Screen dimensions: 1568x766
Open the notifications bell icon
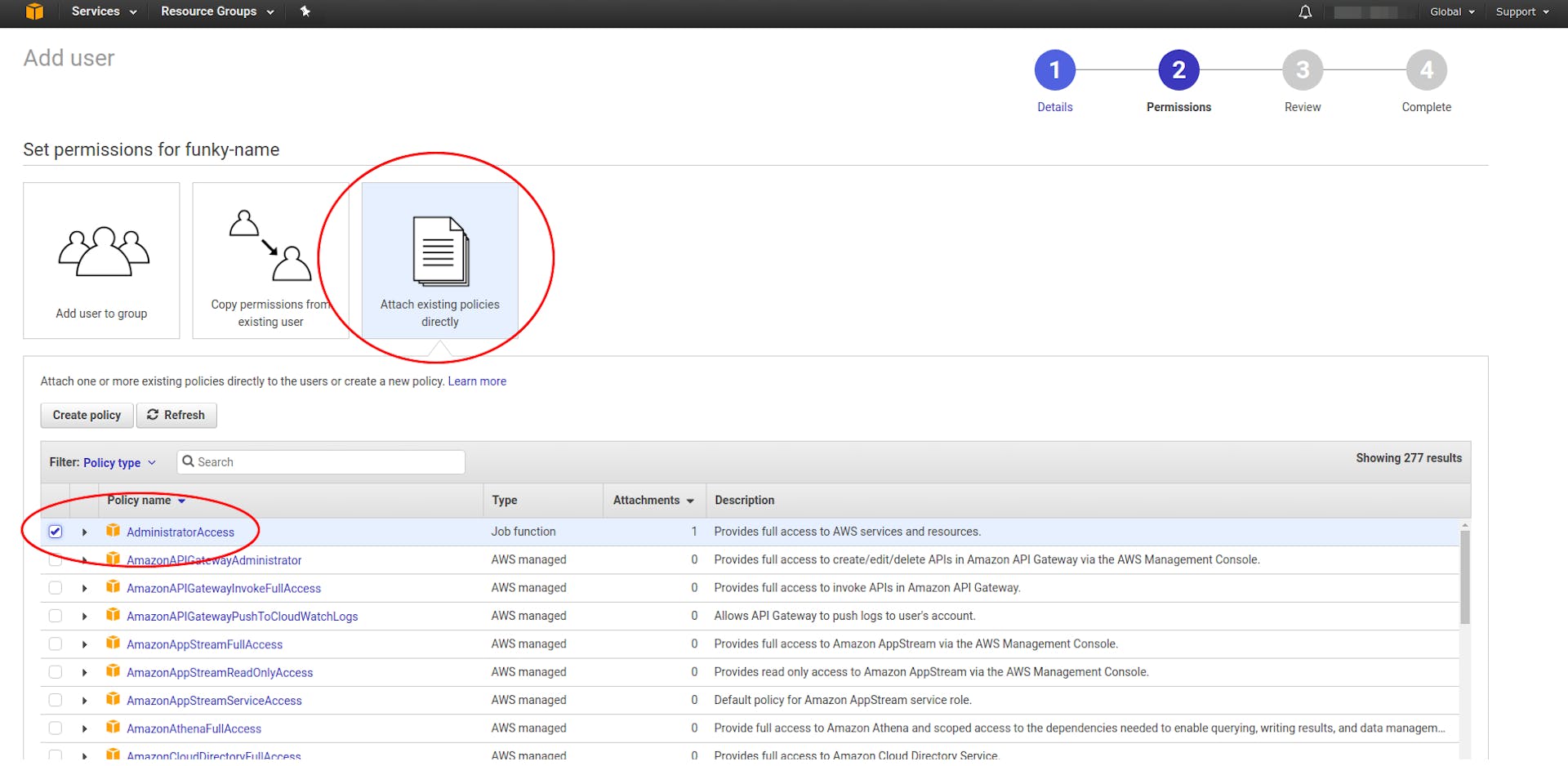click(1305, 12)
